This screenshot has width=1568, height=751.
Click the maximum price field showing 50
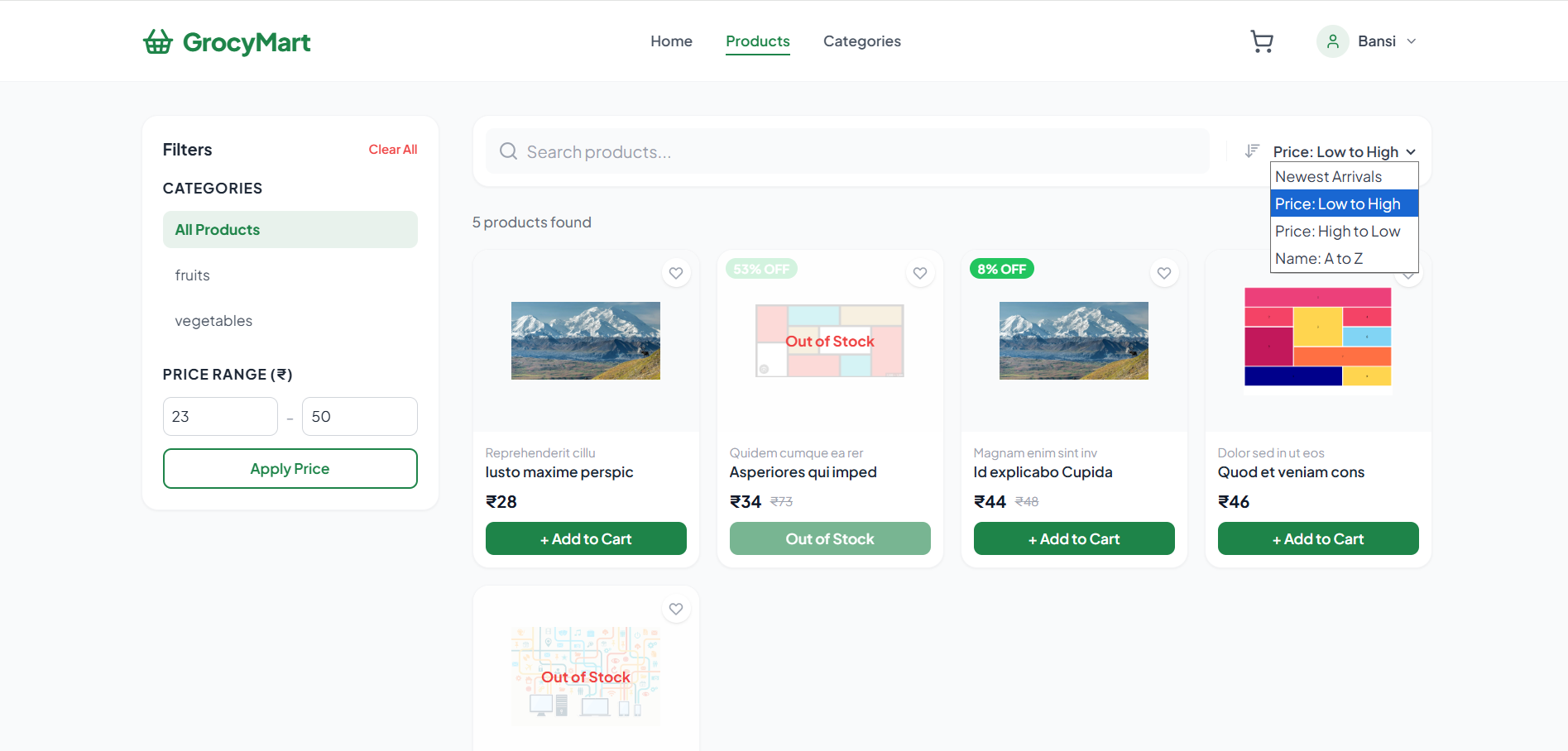point(360,416)
